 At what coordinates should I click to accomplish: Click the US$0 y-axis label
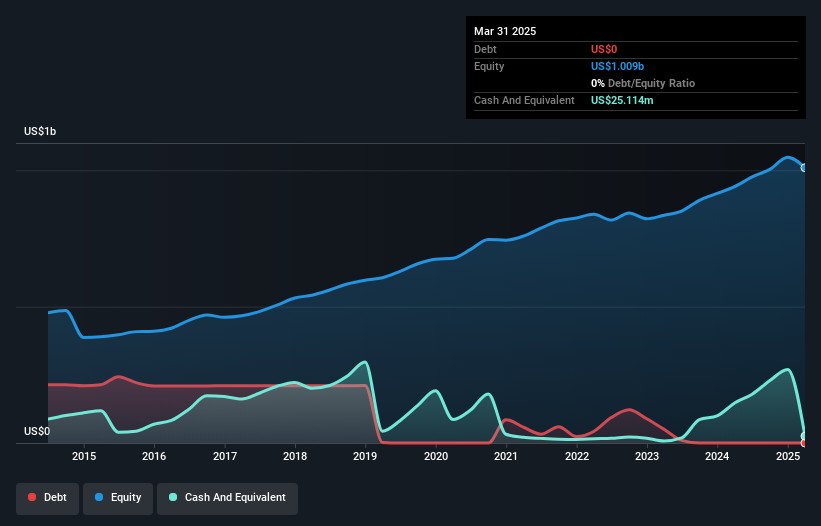pos(38,431)
